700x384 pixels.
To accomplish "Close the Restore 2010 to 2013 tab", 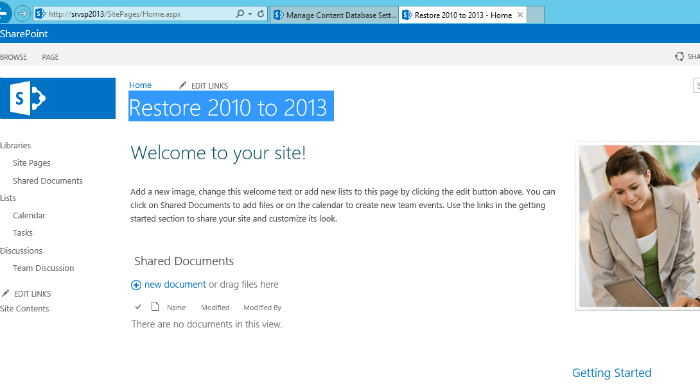I will coord(520,15).
